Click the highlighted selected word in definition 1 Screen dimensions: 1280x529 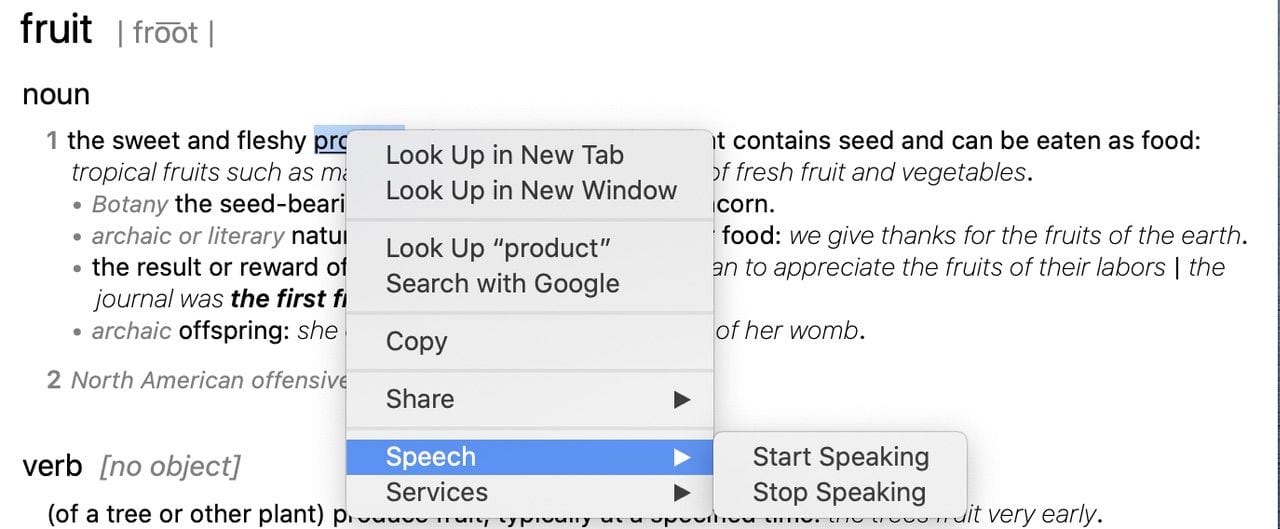(x=329, y=141)
